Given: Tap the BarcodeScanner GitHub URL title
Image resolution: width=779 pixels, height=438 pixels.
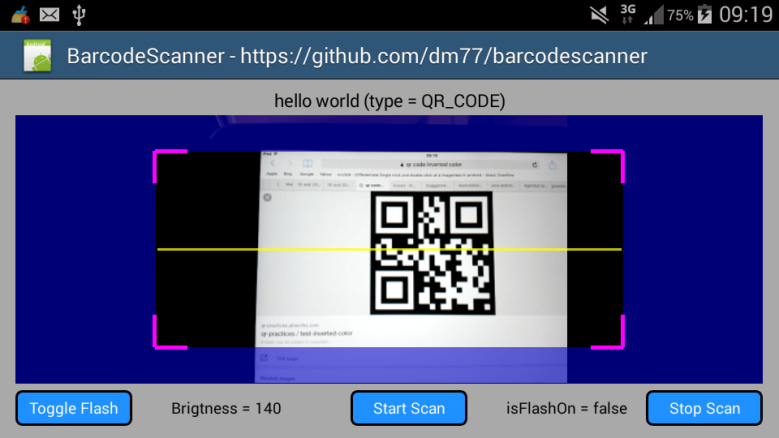Looking at the screenshot, I should click(357, 56).
